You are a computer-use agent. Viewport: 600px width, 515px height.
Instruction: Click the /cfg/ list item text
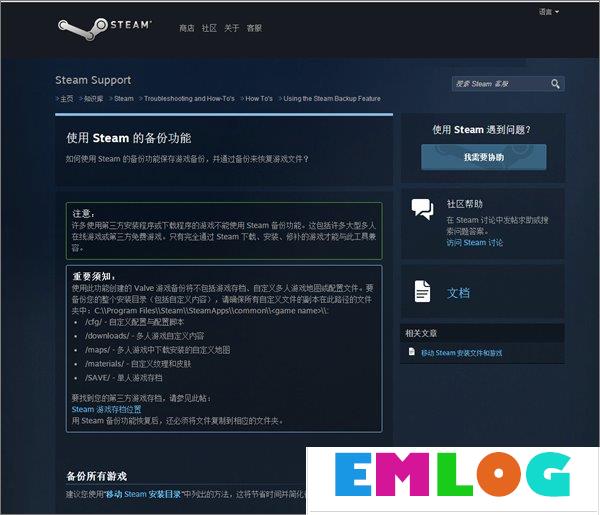[134, 322]
